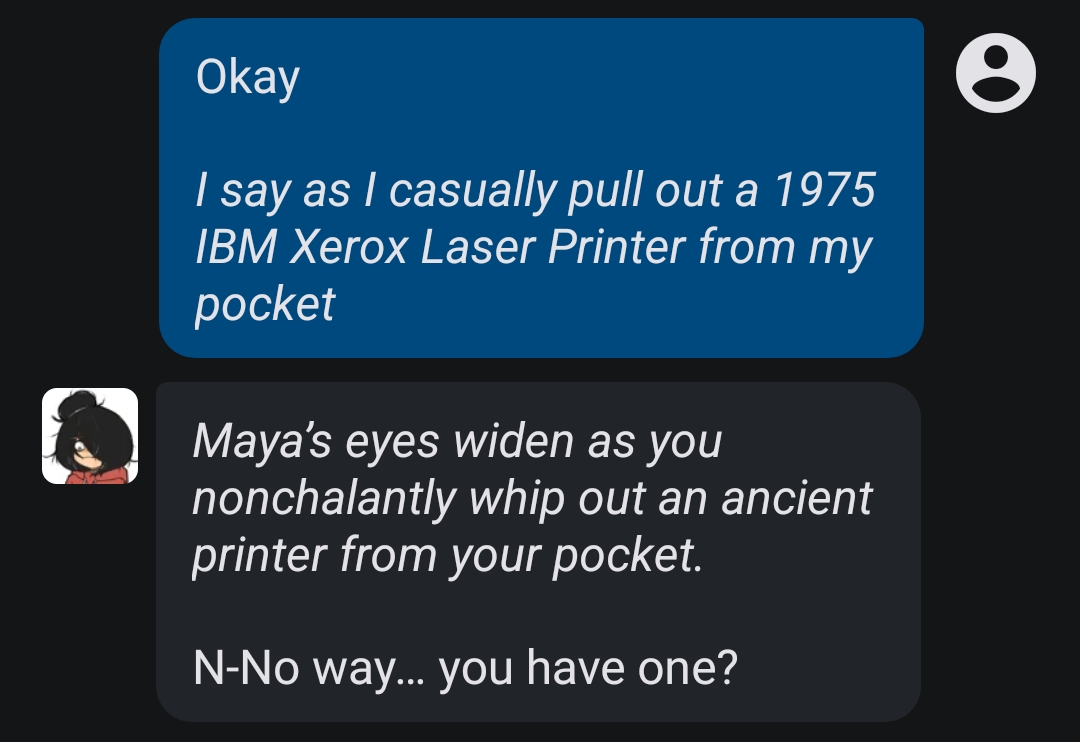Viewport: 1080px width, 742px height.
Task: Click "nonchalantly whip out an ancient" line
Action: [532, 497]
